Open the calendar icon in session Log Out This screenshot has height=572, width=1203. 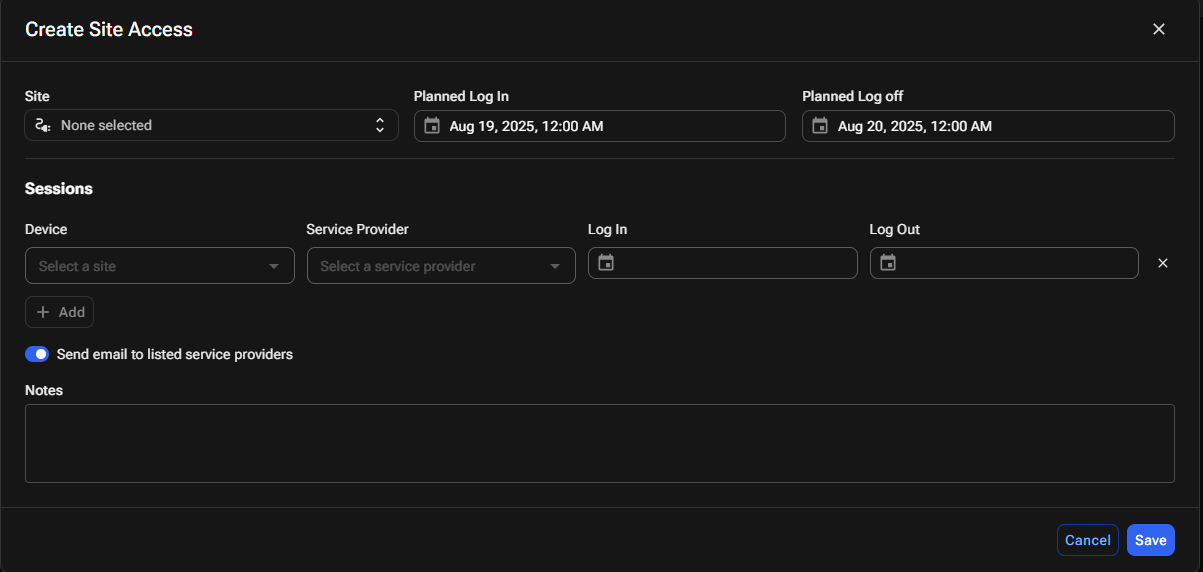tap(888, 263)
